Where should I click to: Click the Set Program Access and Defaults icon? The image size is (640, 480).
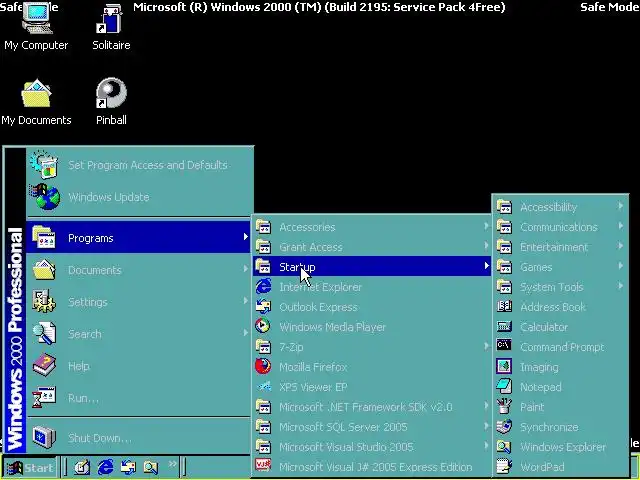tap(44, 165)
